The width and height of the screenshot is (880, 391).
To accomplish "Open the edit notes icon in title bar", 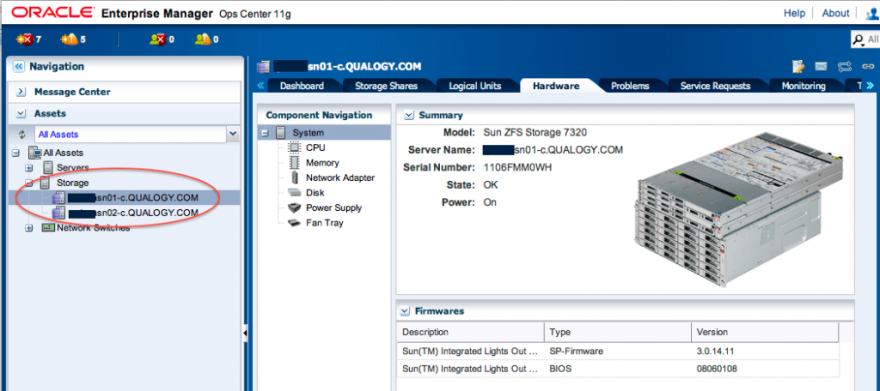I will point(799,67).
